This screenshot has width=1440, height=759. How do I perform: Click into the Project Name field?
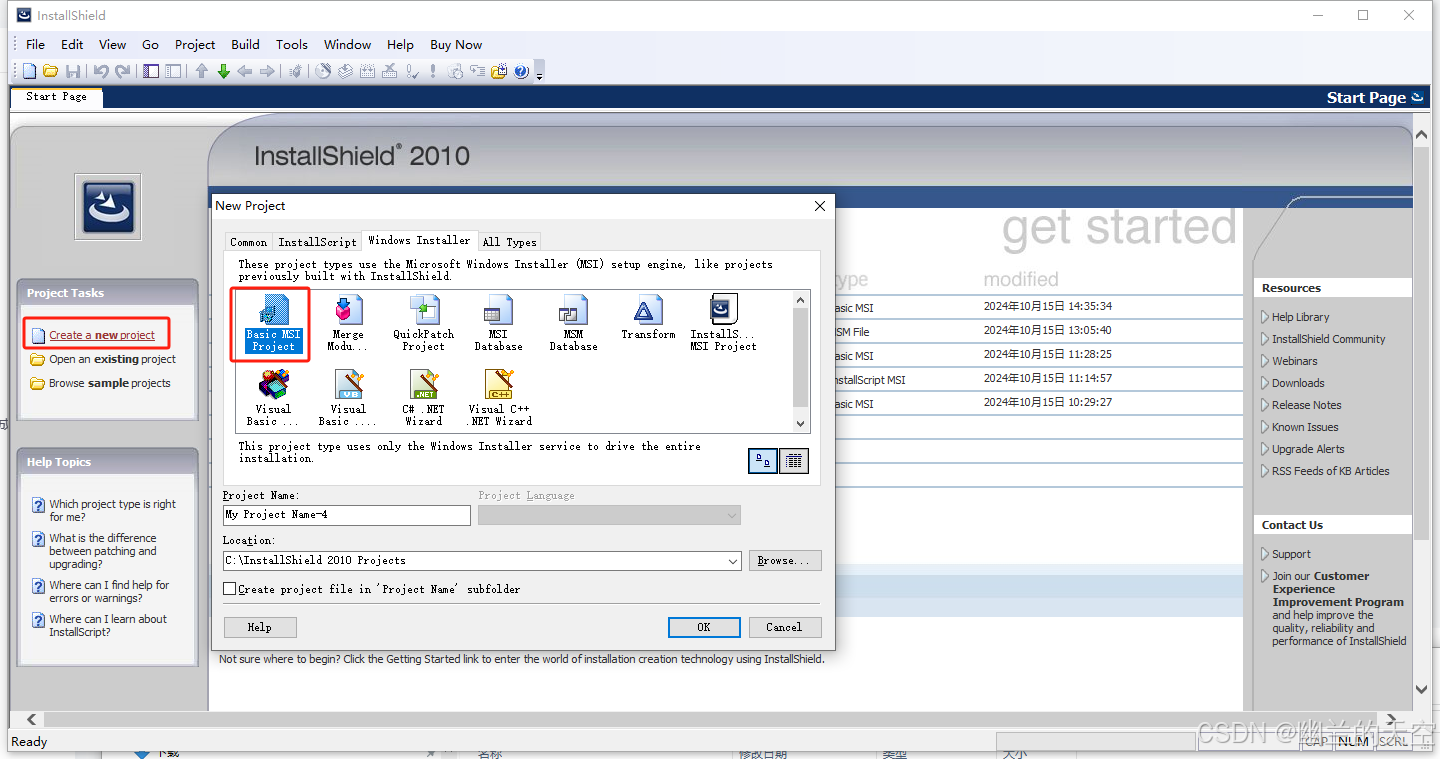(347, 515)
